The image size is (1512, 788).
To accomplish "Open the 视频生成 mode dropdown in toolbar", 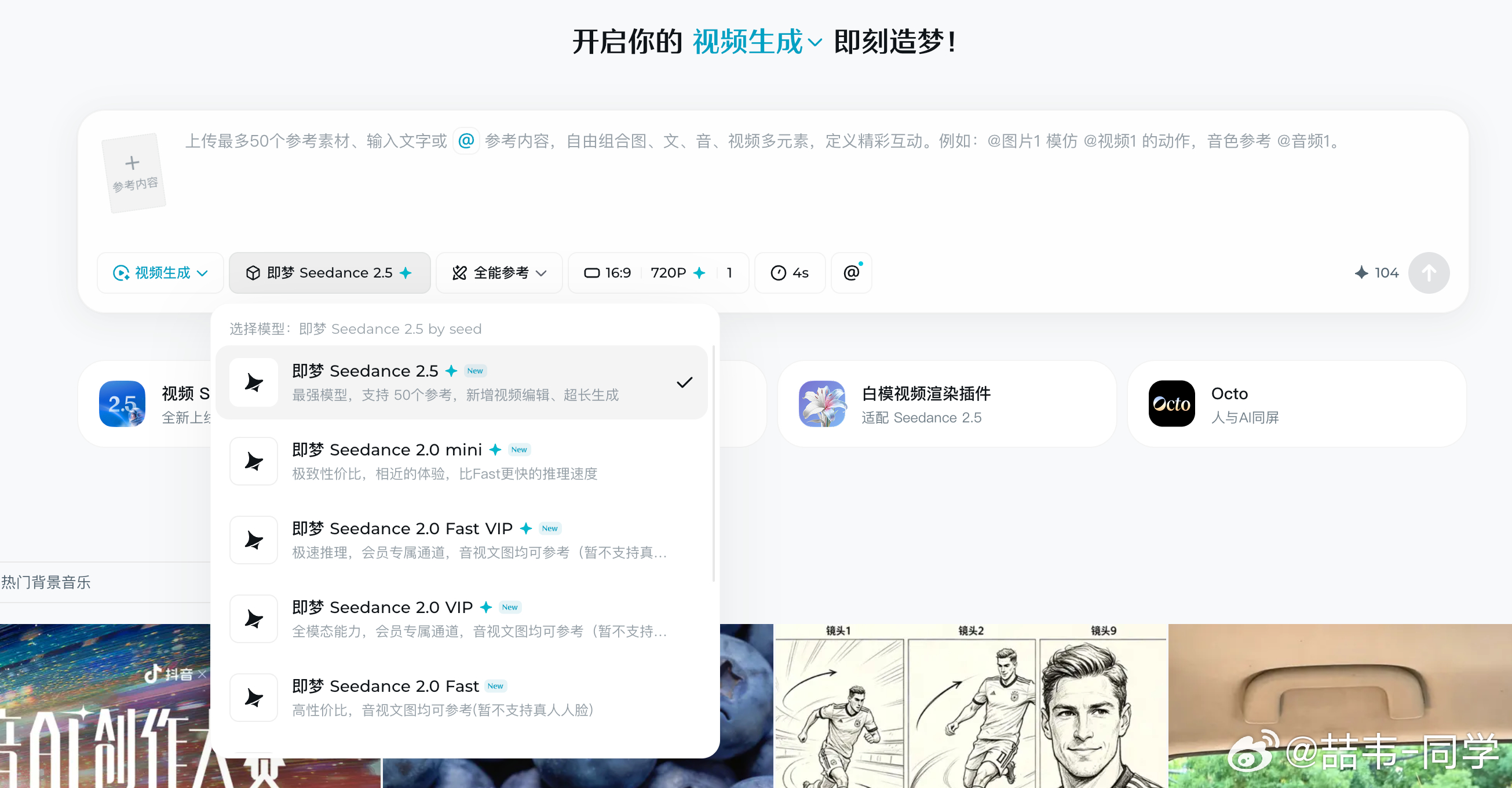I will [160, 273].
